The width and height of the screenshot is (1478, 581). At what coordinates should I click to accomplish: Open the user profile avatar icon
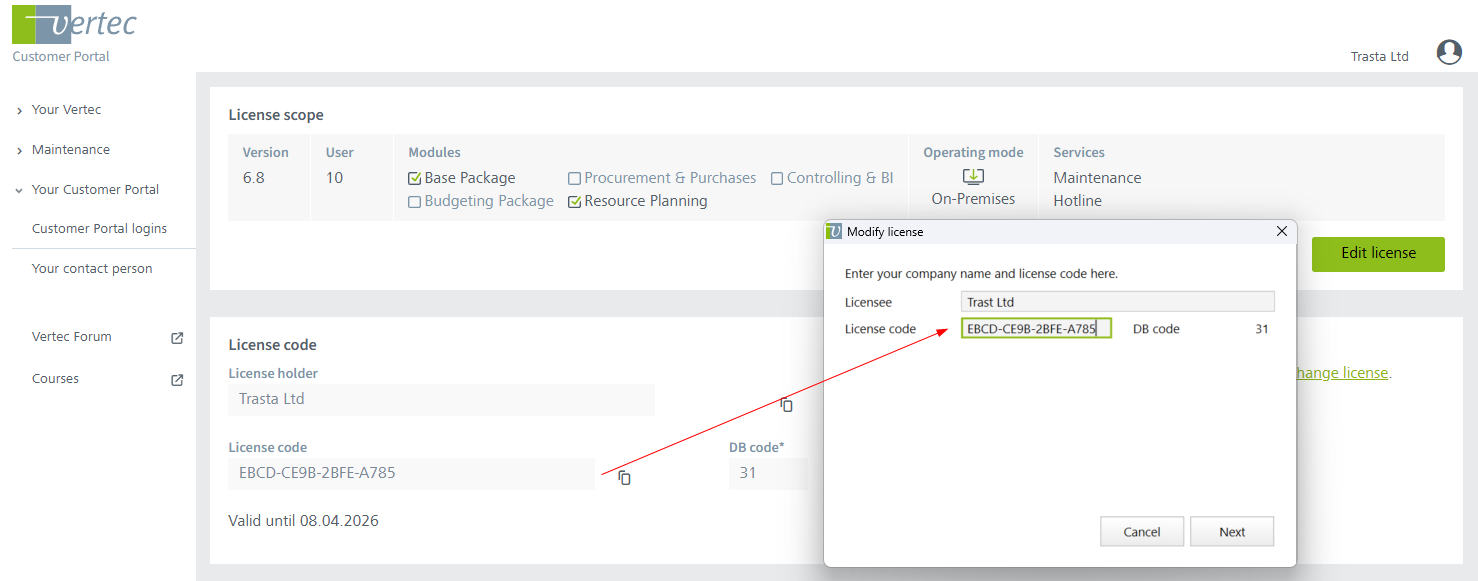(x=1449, y=53)
